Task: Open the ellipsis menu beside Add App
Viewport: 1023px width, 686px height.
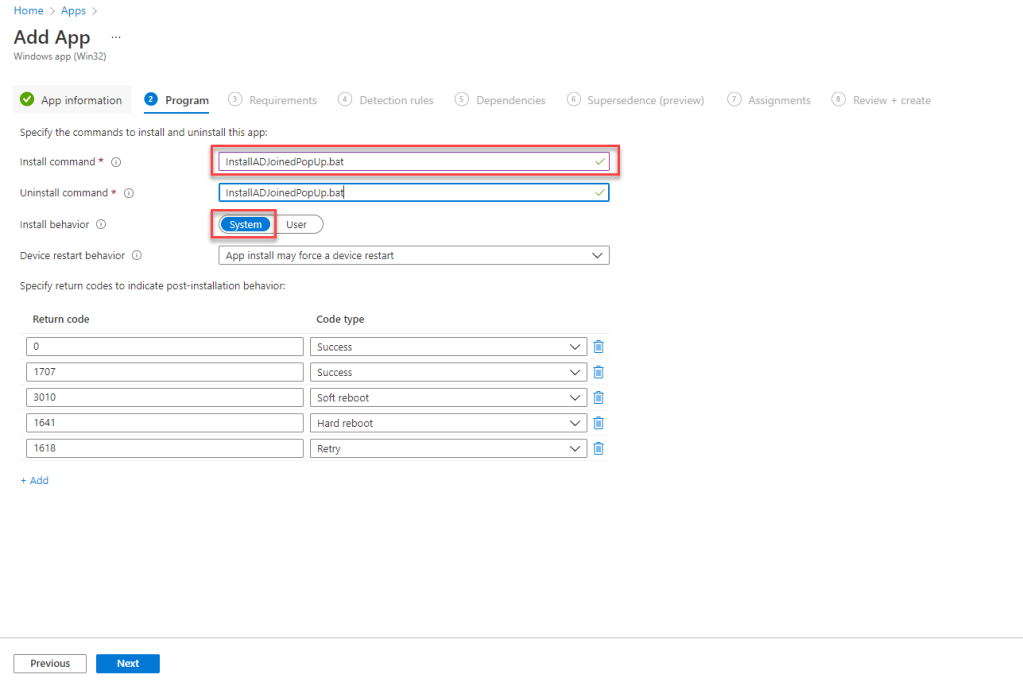Action: (115, 37)
